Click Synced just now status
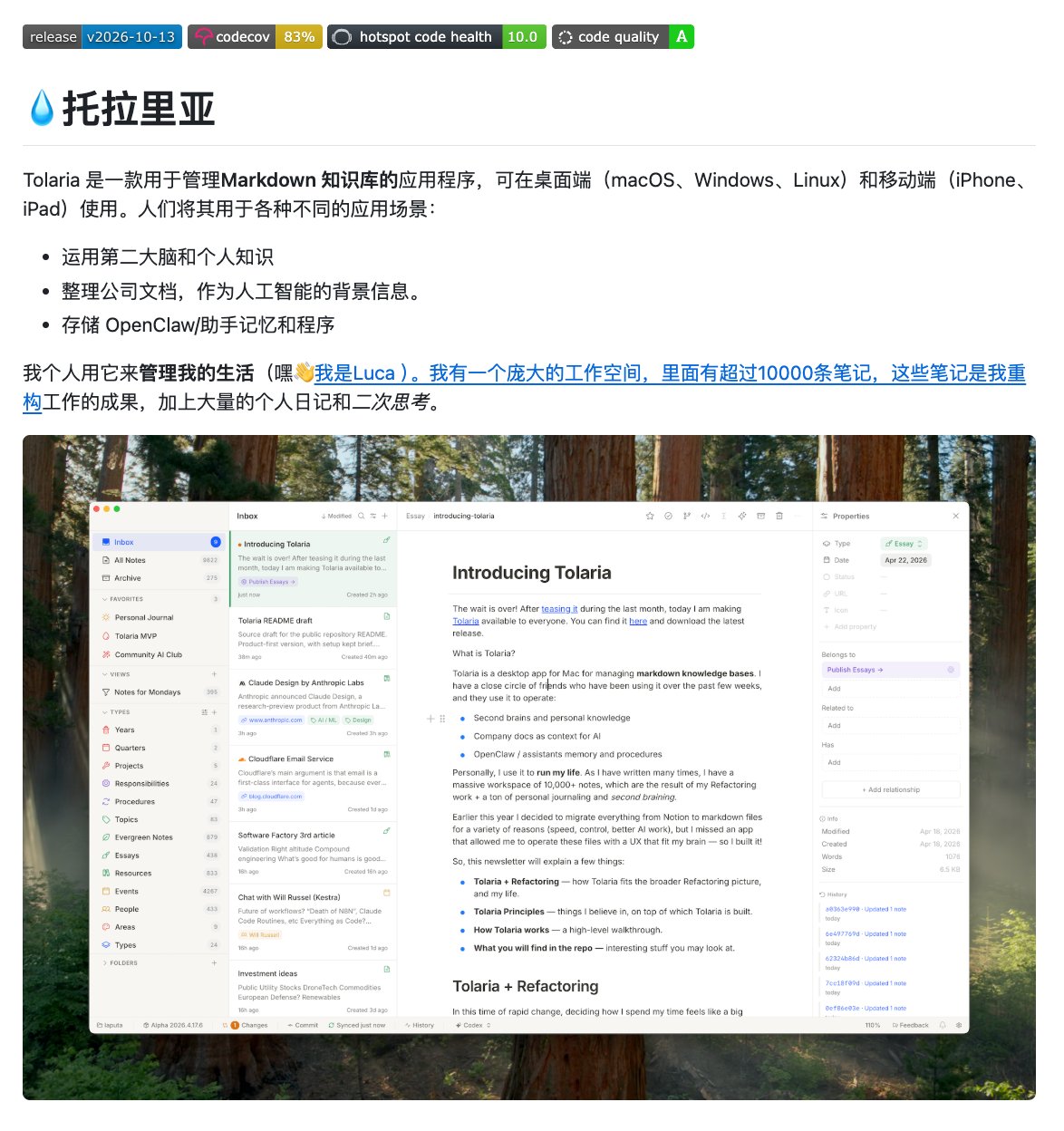Screen dimensions: 1064x1131 357,1025
